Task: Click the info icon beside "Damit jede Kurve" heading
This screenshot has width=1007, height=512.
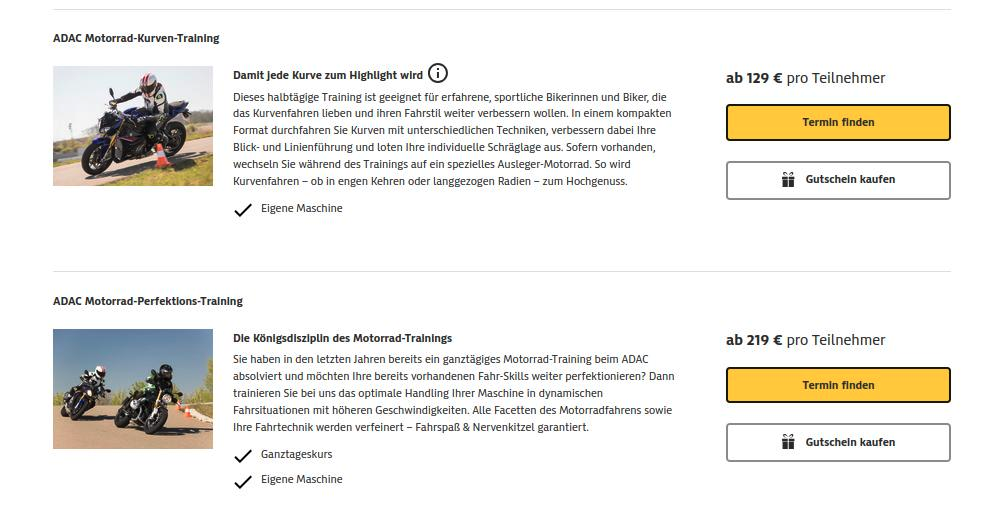Action: click(x=438, y=74)
